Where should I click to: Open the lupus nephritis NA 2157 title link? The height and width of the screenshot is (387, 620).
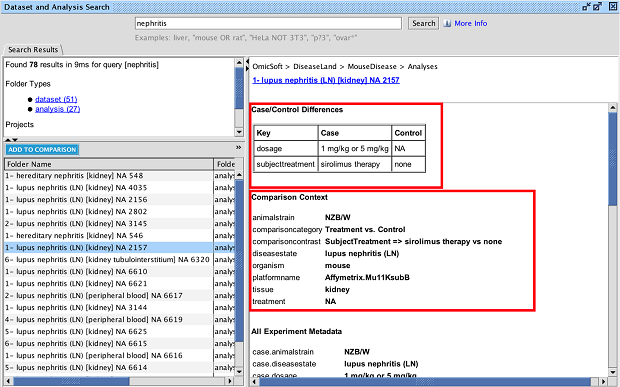pos(326,80)
